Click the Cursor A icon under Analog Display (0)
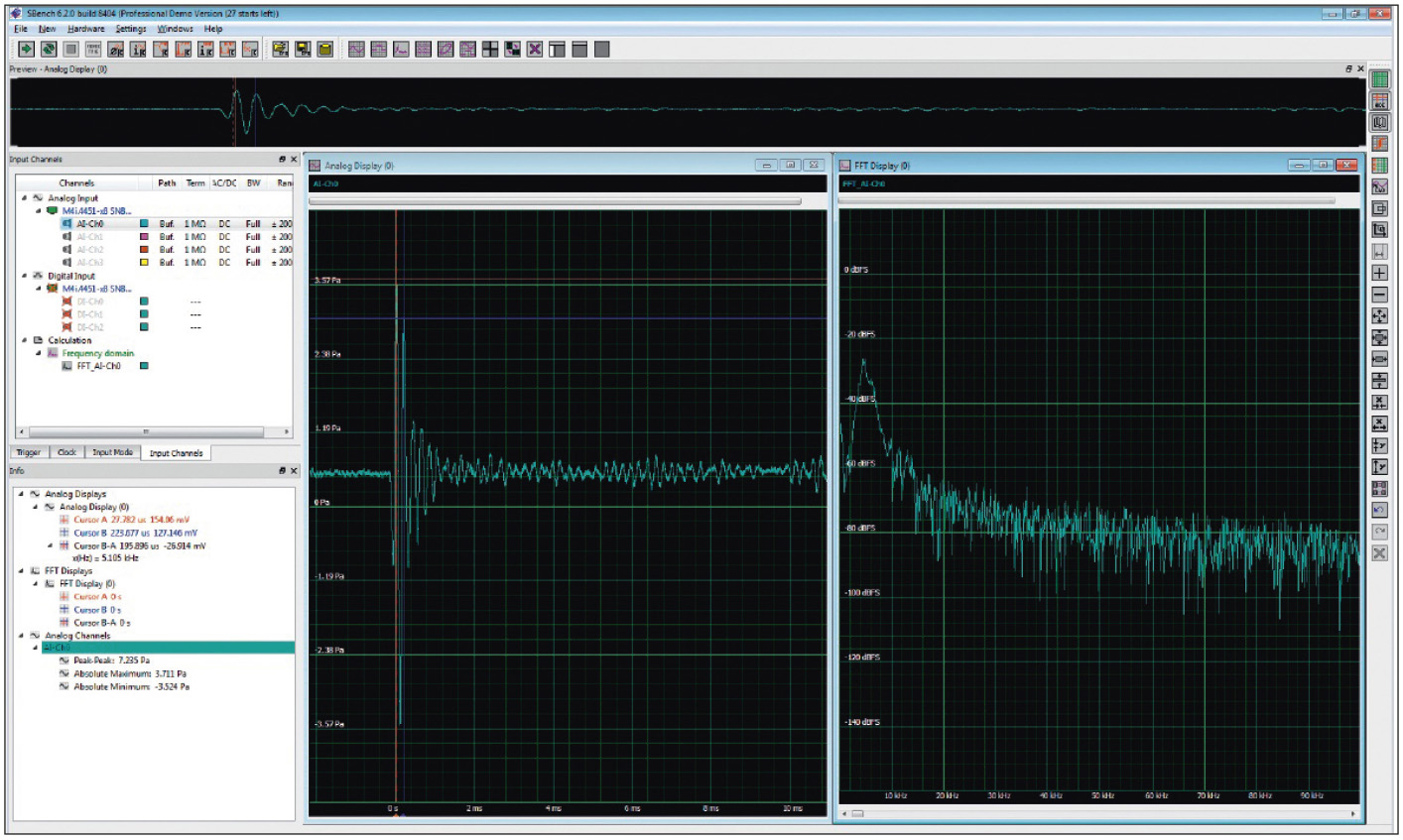 click(64, 520)
